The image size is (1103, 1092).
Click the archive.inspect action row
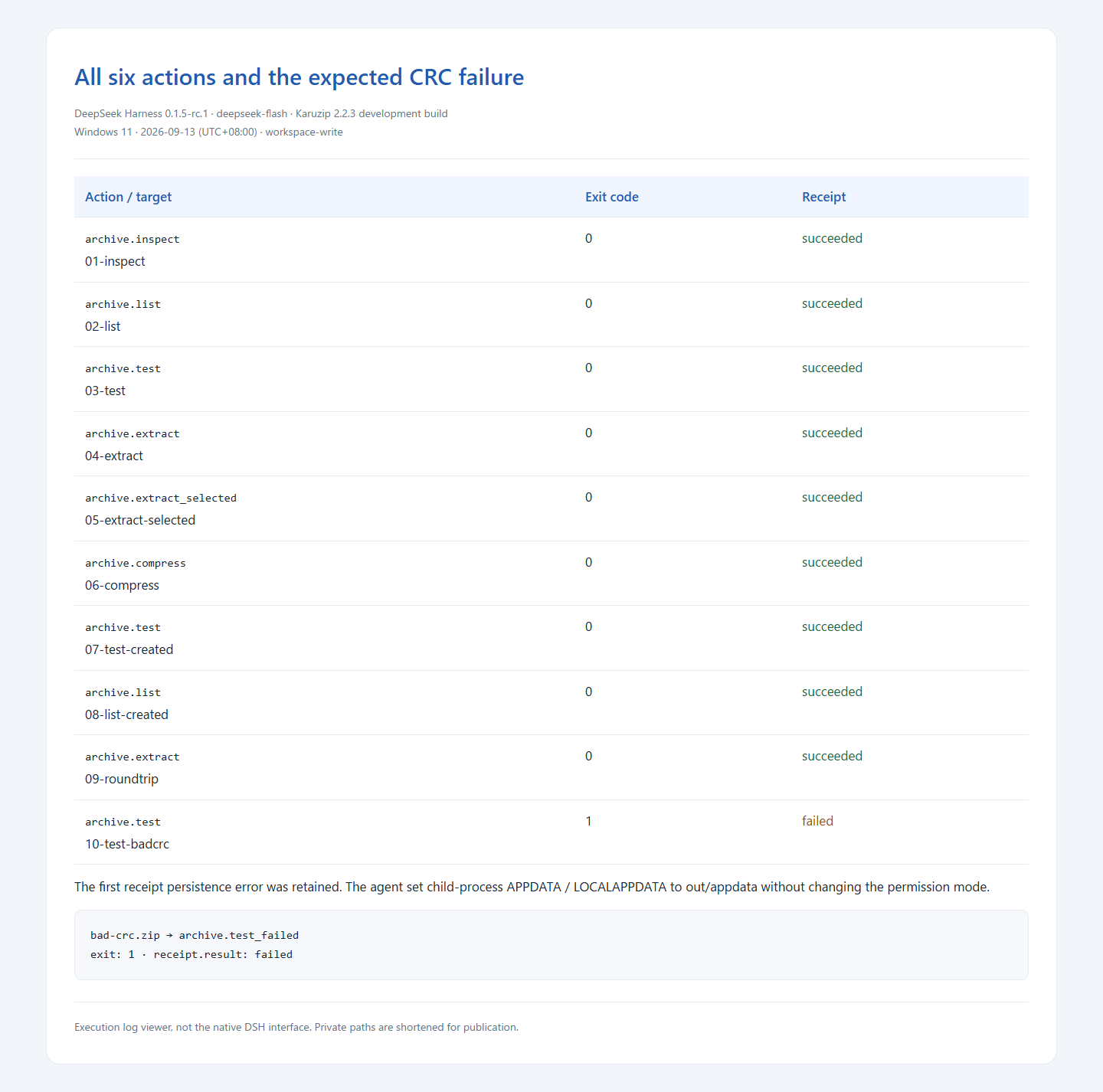coord(551,250)
